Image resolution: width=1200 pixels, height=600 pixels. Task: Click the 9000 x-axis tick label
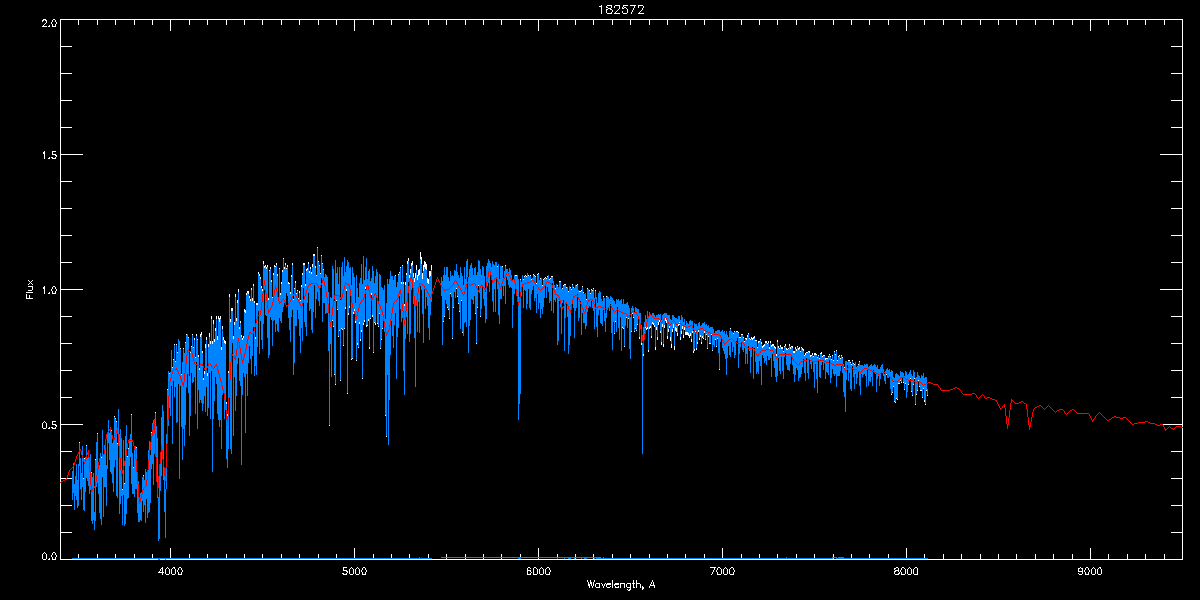[x=1090, y=571]
